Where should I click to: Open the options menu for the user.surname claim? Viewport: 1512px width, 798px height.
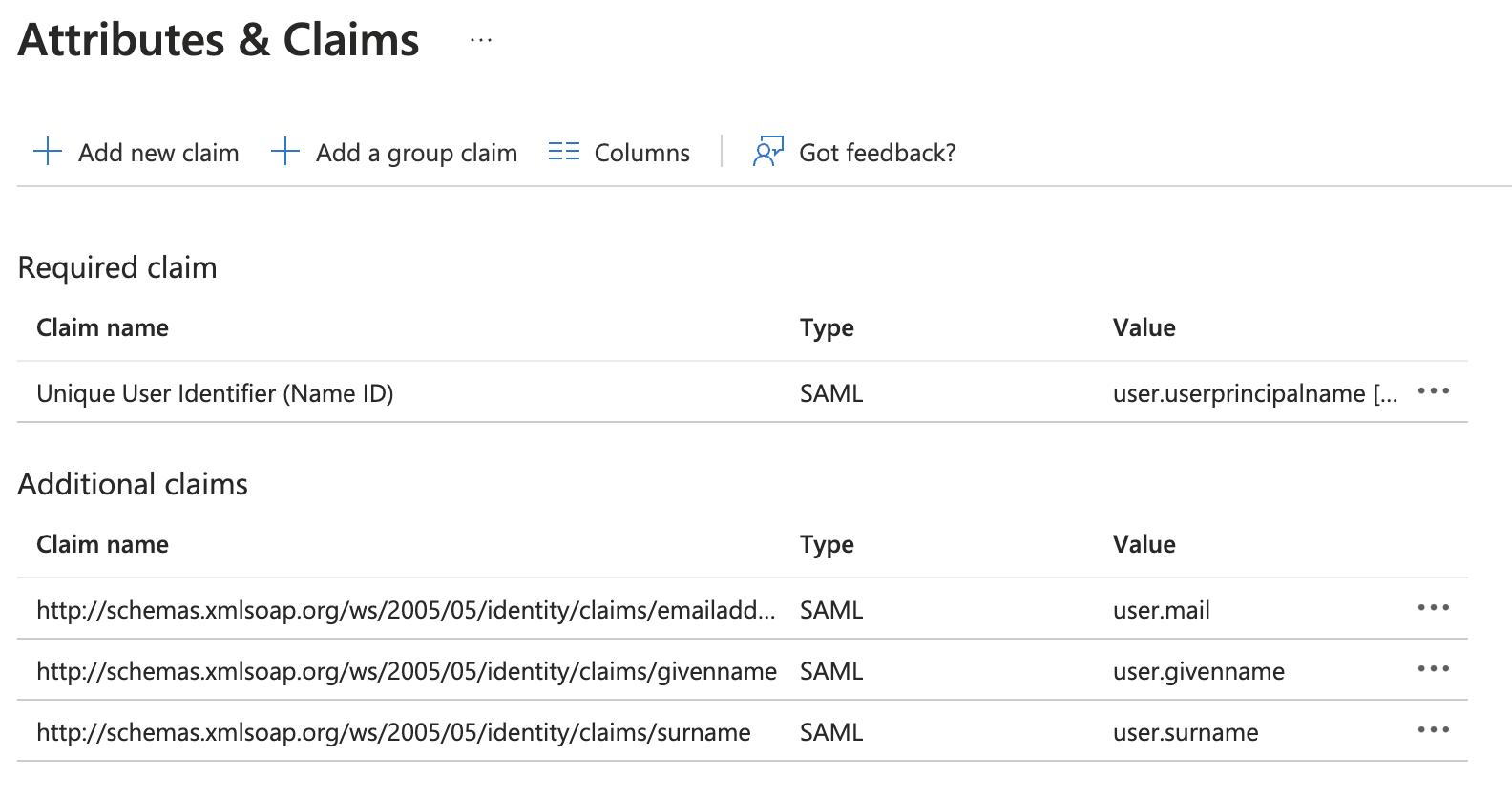coord(1434,730)
